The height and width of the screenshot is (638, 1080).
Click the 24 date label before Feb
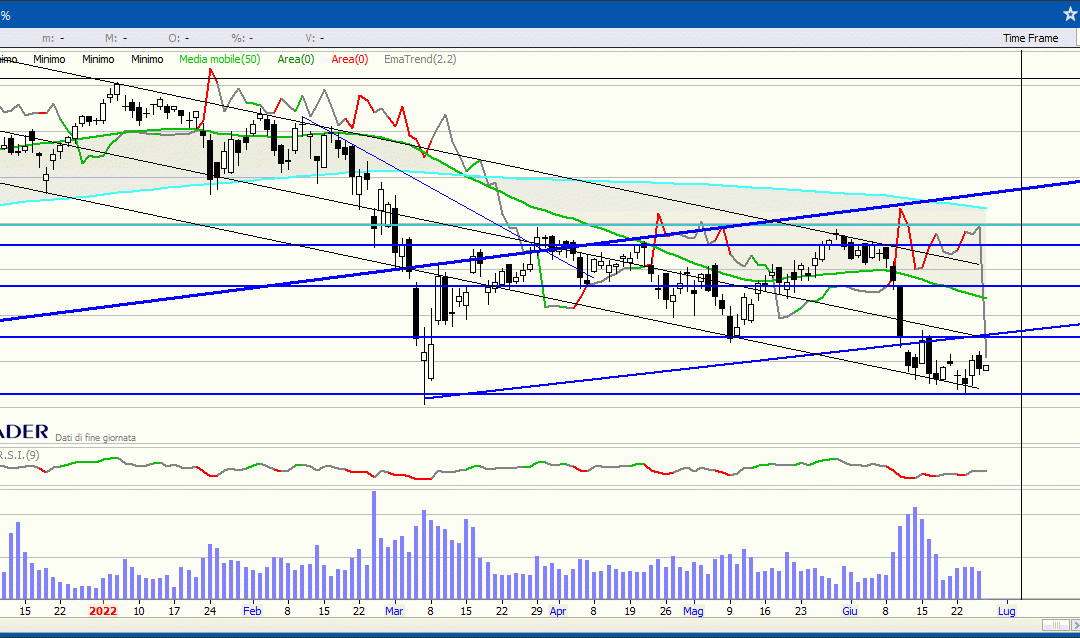pos(210,611)
